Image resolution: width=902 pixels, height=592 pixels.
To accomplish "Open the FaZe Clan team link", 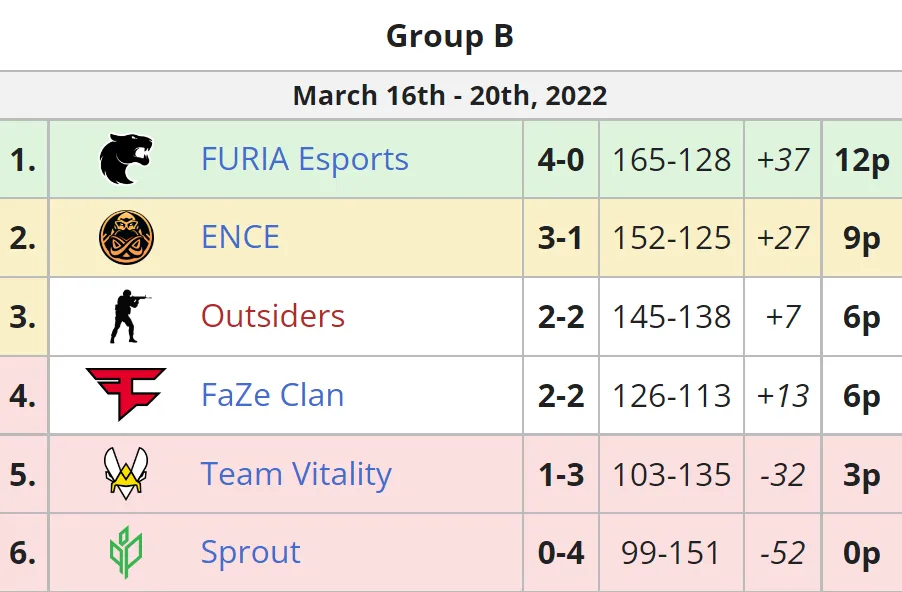I will 273,395.
